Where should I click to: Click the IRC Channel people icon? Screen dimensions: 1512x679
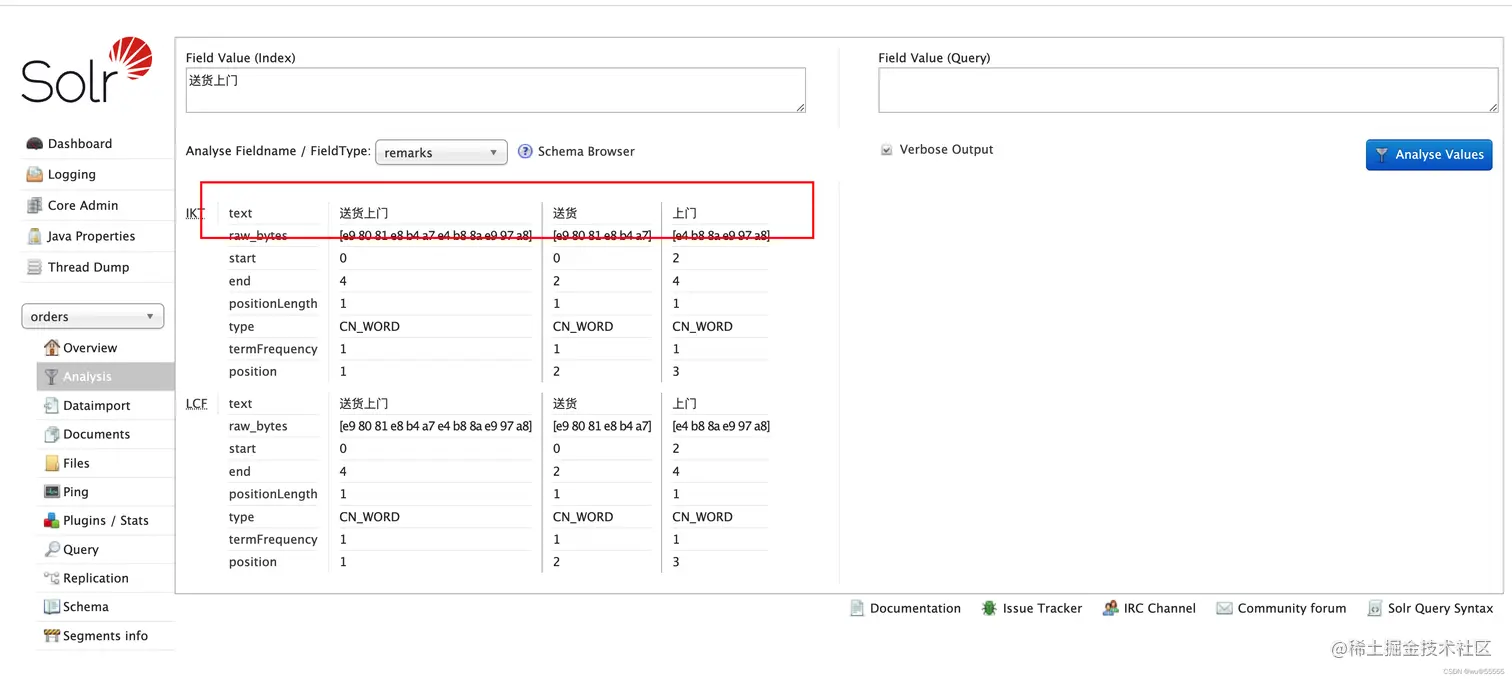[x=1110, y=608]
